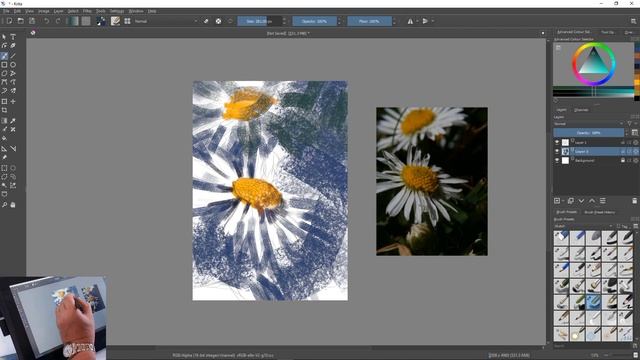This screenshot has height=360, width=640.
Task: Select the Rectangle shape tool
Action: click(x=4, y=65)
